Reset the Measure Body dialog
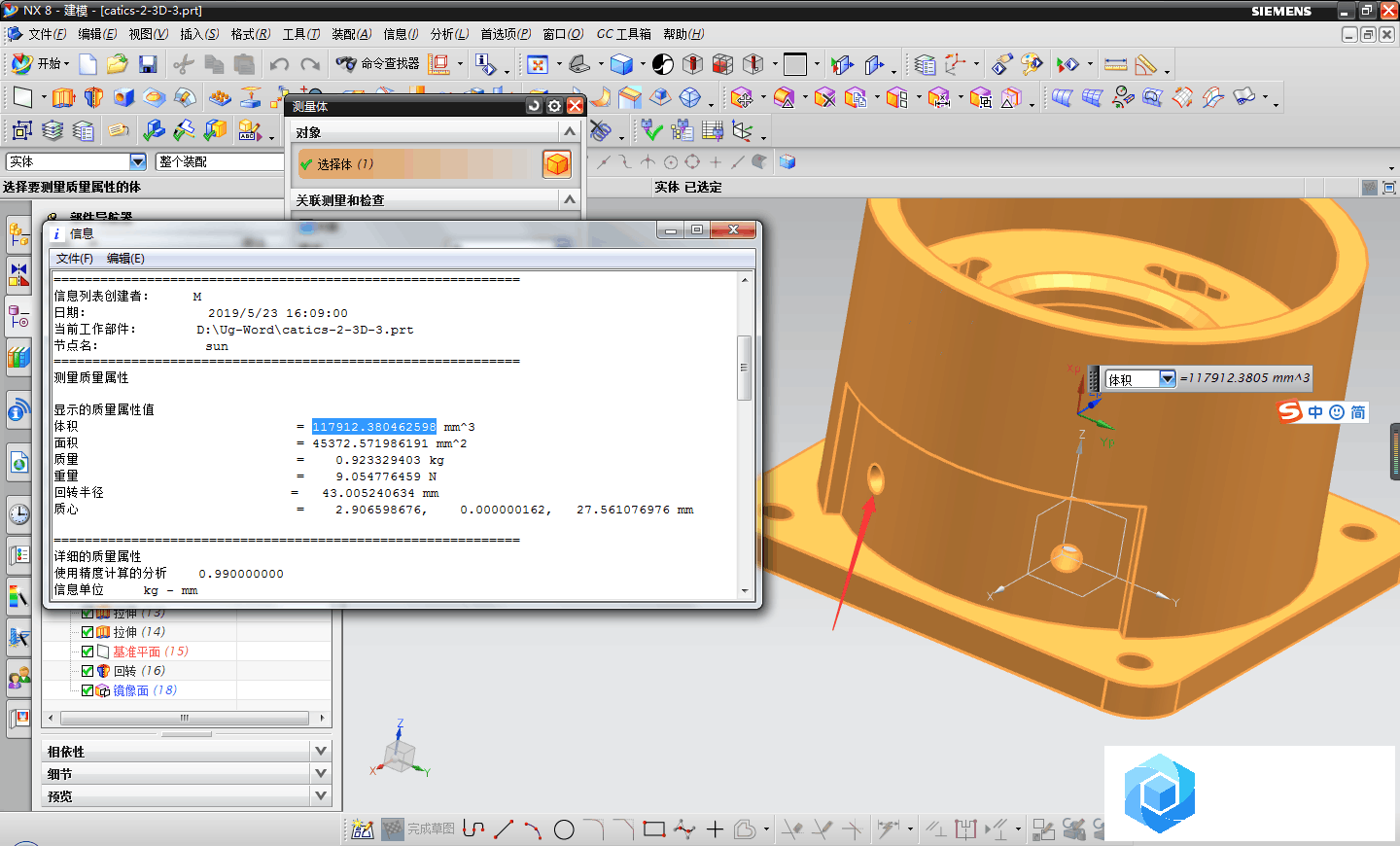1400x846 pixels. [x=534, y=106]
